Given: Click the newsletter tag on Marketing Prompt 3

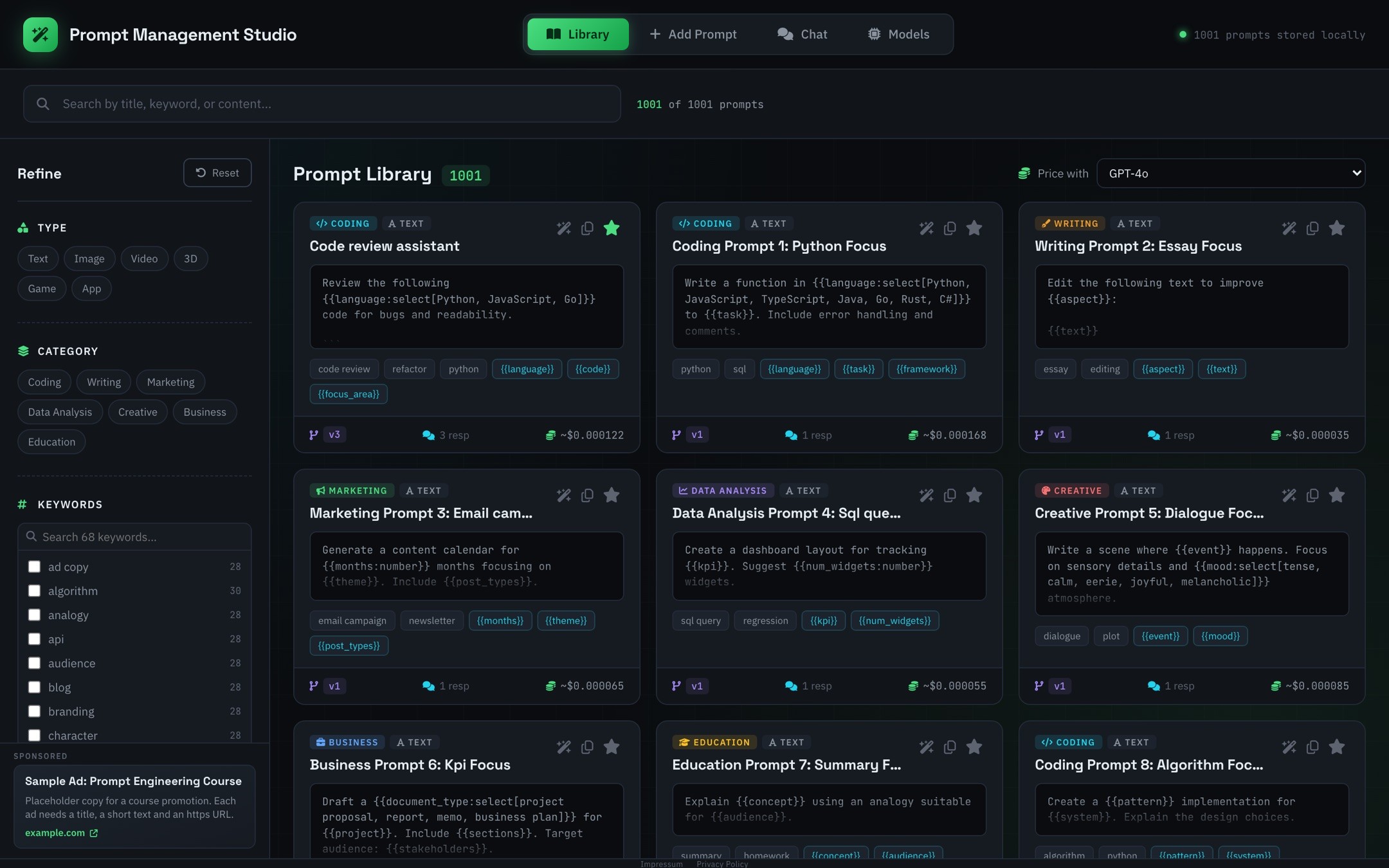Looking at the screenshot, I should (x=431, y=620).
